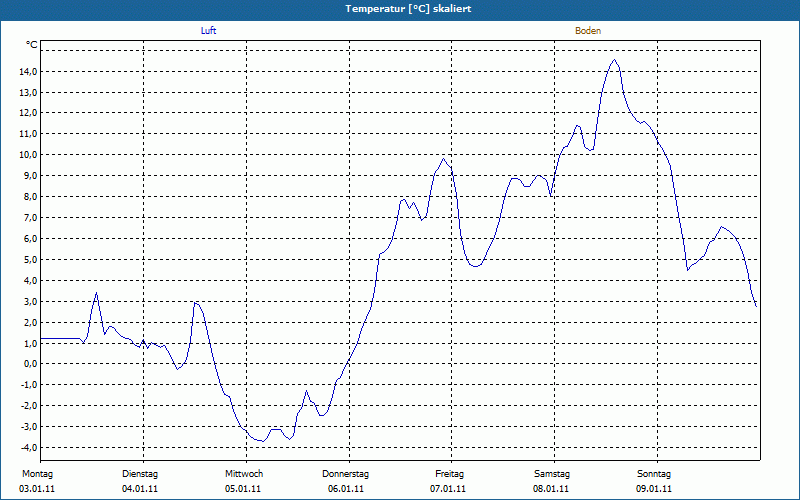Click the '-2,0' y-axis value
The width and height of the screenshot is (800, 500).
pyautogui.click(x=30, y=406)
